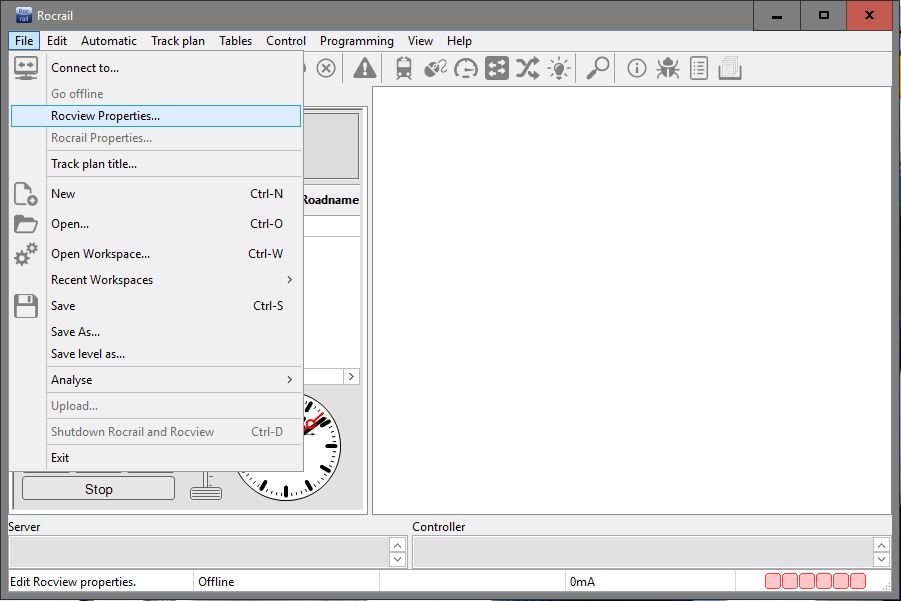Open the Track plan menu
This screenshot has width=901, height=601.
point(178,41)
